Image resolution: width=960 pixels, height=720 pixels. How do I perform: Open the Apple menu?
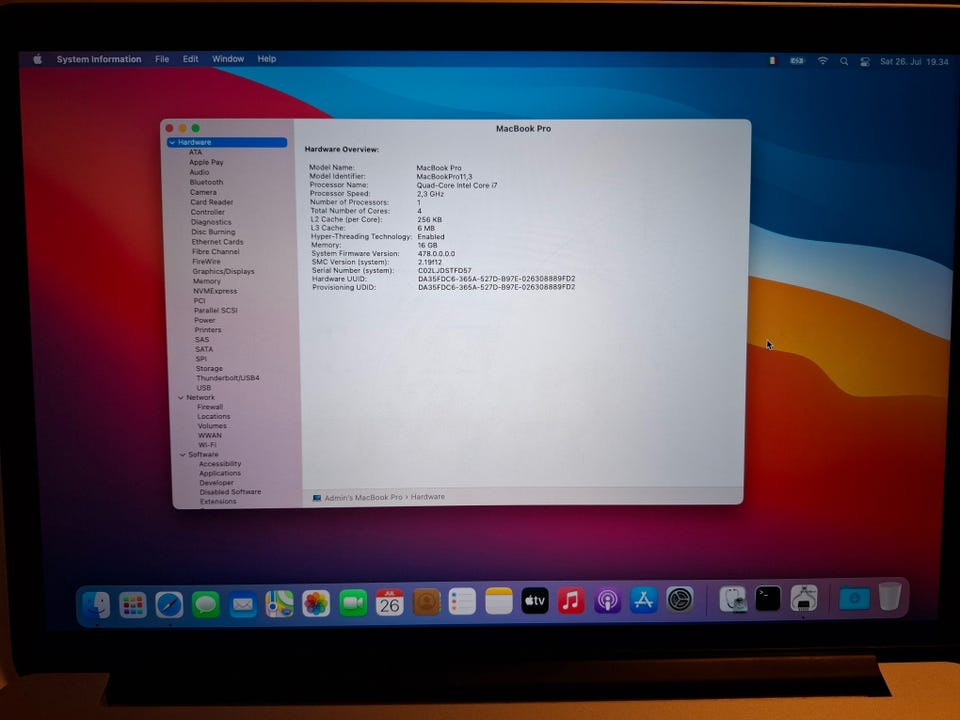click(x=37, y=59)
